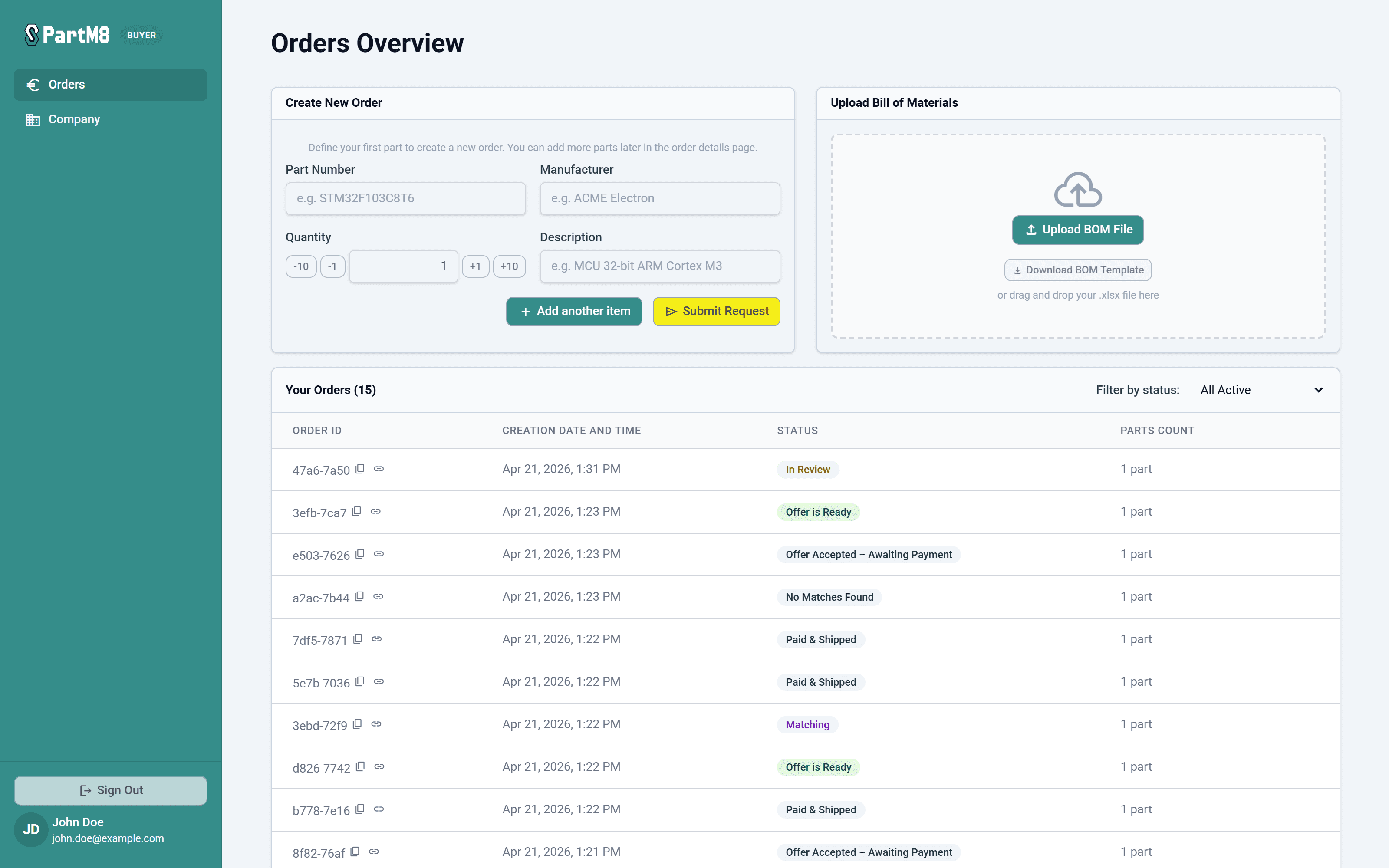
Task: Copy link for order 3ebd-72f9
Action: (x=376, y=724)
